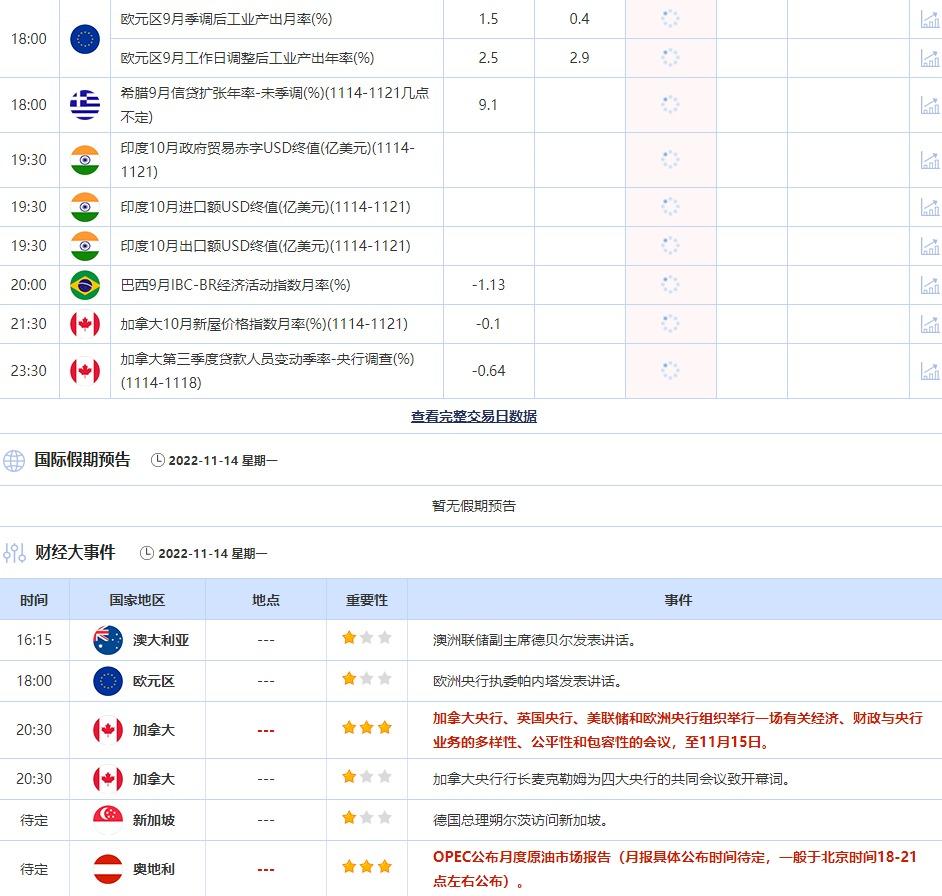Click the sliders icon beside 财经大事件
Screen dimensions: 942x896
(x=14, y=553)
